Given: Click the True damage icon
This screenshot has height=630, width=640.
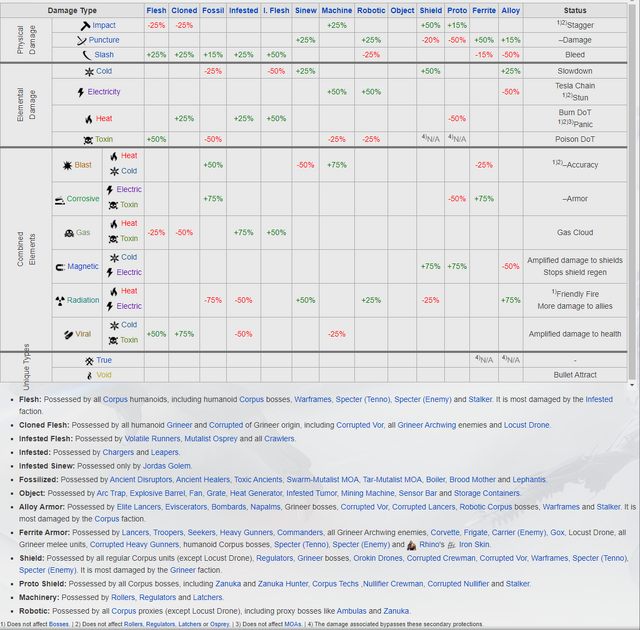Looking at the screenshot, I should click(89, 361).
